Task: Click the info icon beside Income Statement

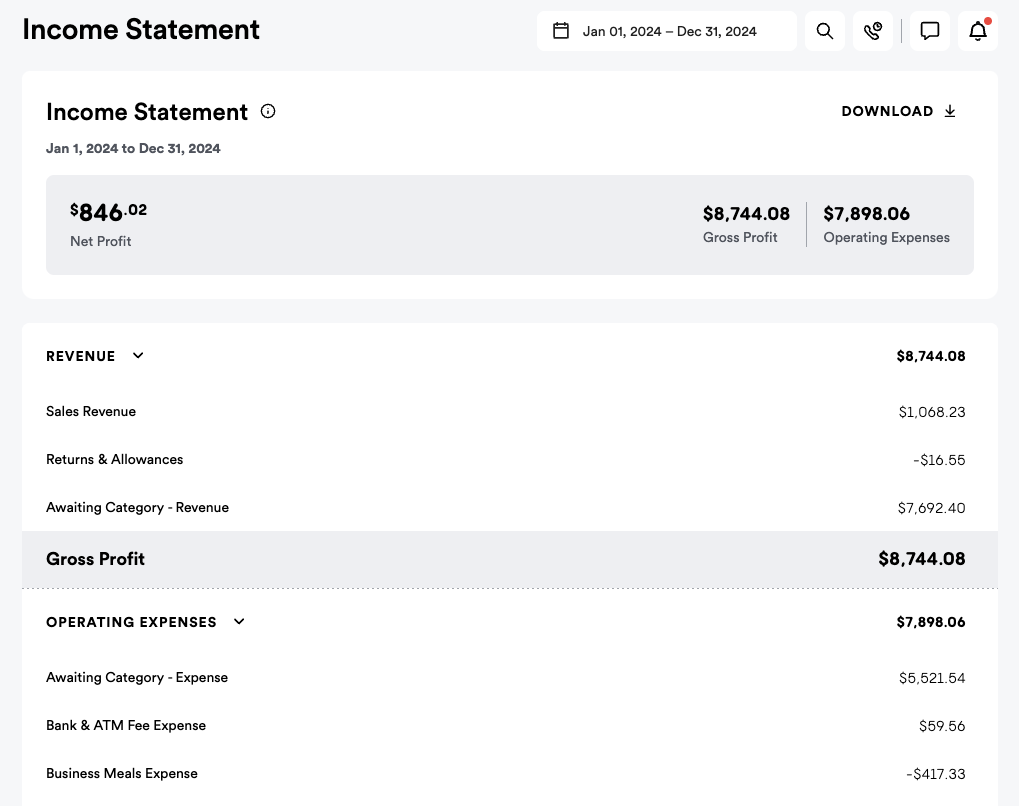Action: tap(268, 111)
